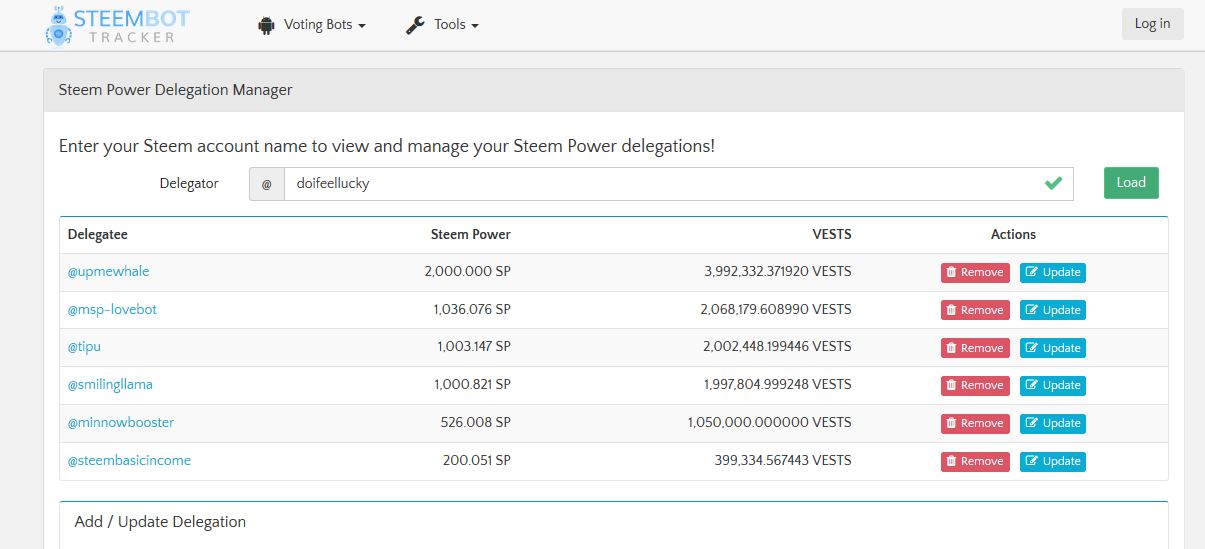Viewport: 1205px width, 549px height.
Task: Open the @upmewhale delegatee link
Action: 108,272
